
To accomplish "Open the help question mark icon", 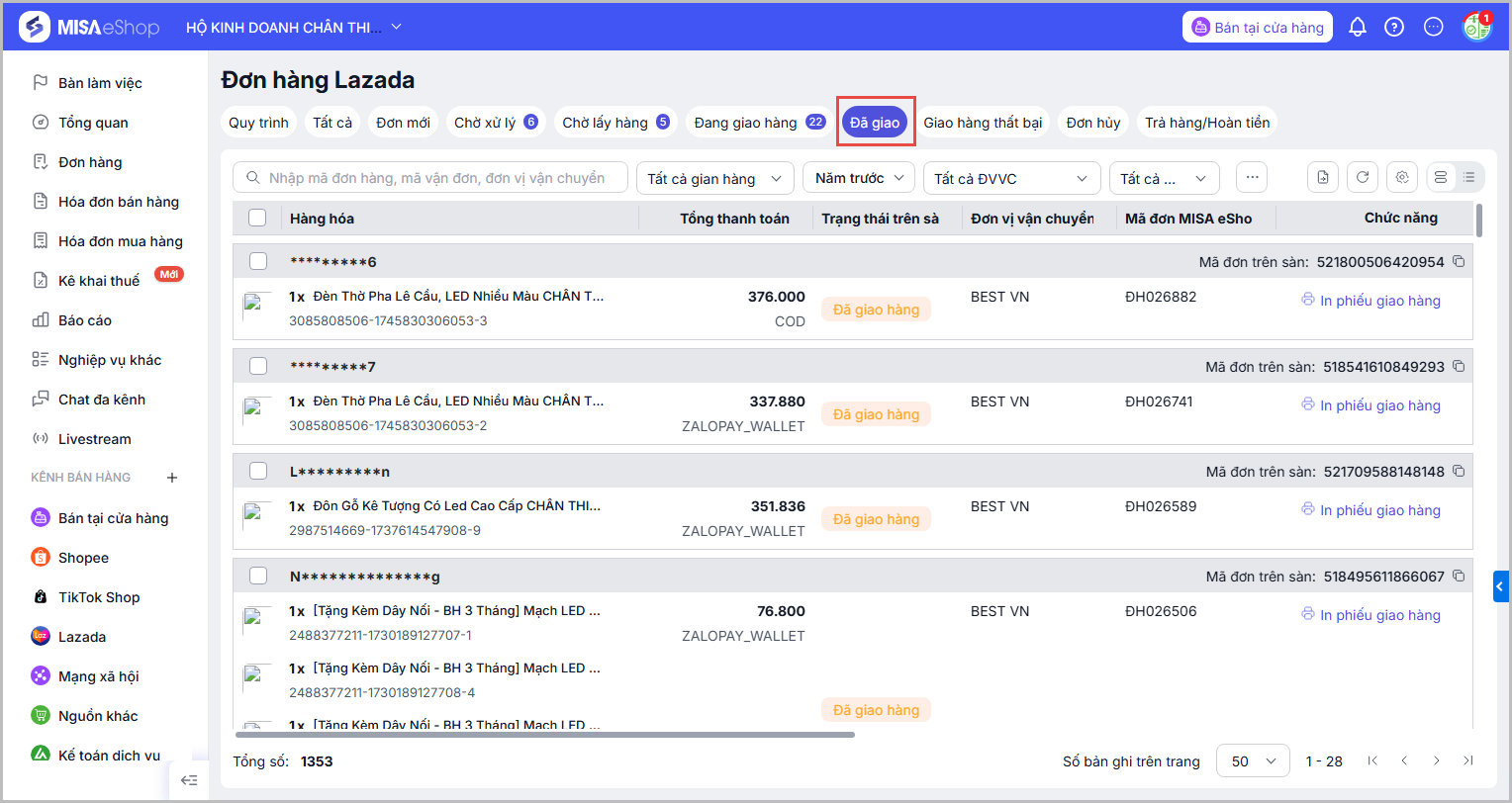I will [1394, 28].
